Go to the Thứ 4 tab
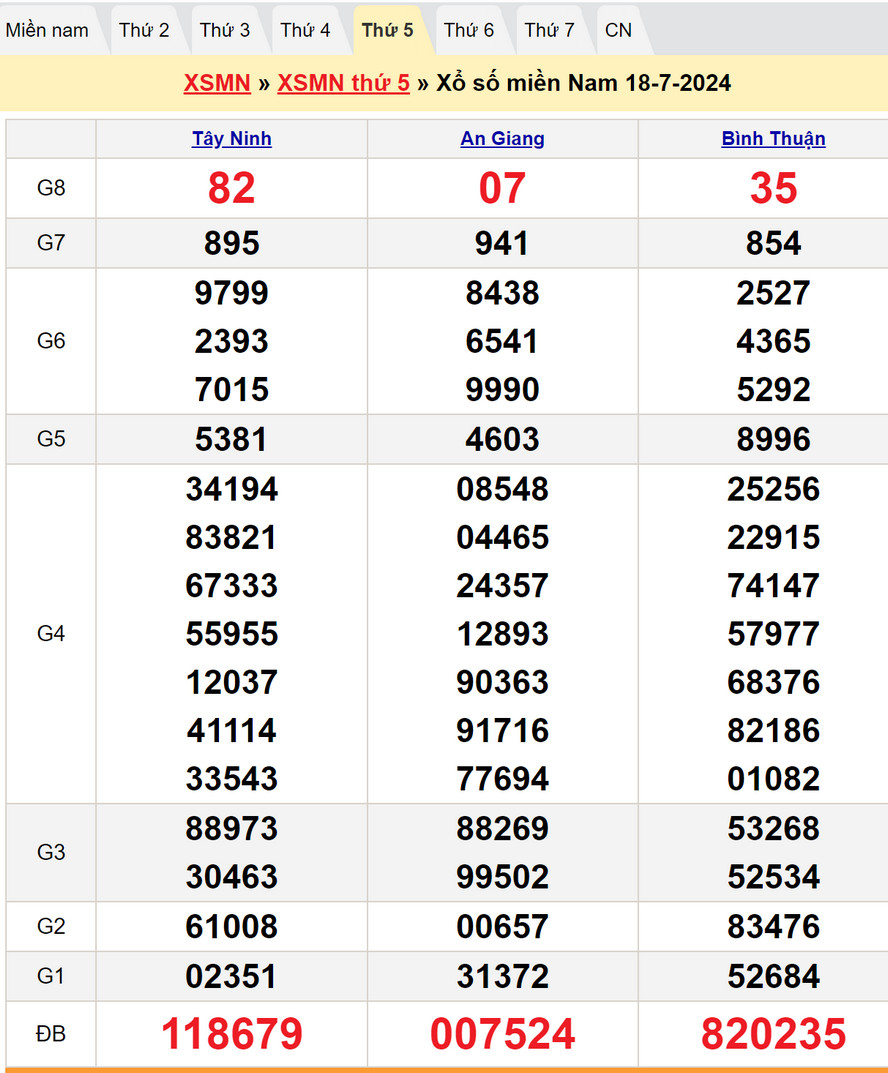Screen dimensions: 888x1073 tap(305, 30)
